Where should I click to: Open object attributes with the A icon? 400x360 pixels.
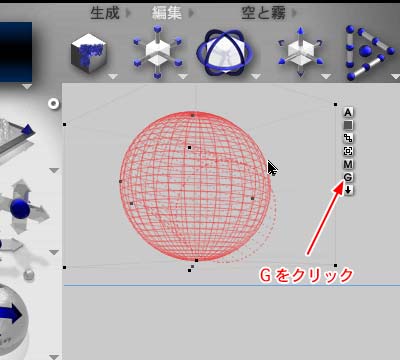348,112
